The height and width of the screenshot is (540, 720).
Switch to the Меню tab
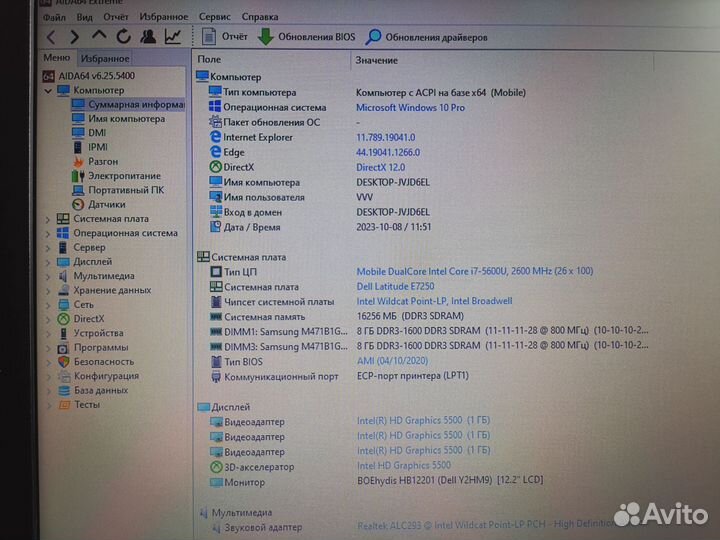point(57,58)
